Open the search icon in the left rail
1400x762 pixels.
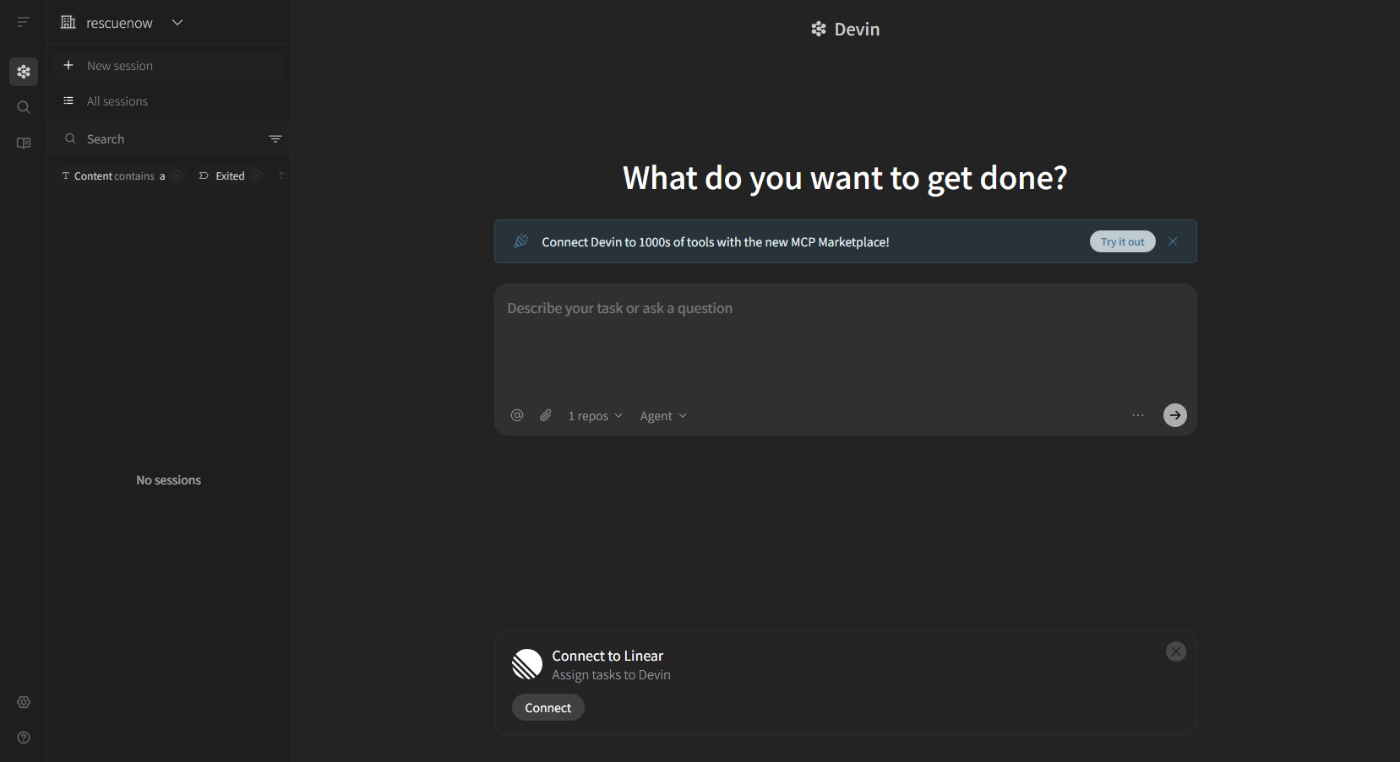tap(24, 107)
